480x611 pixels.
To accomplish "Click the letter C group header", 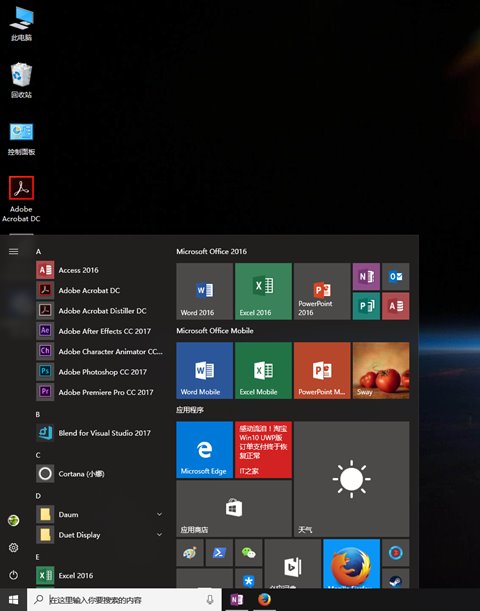I will click(x=38, y=455).
